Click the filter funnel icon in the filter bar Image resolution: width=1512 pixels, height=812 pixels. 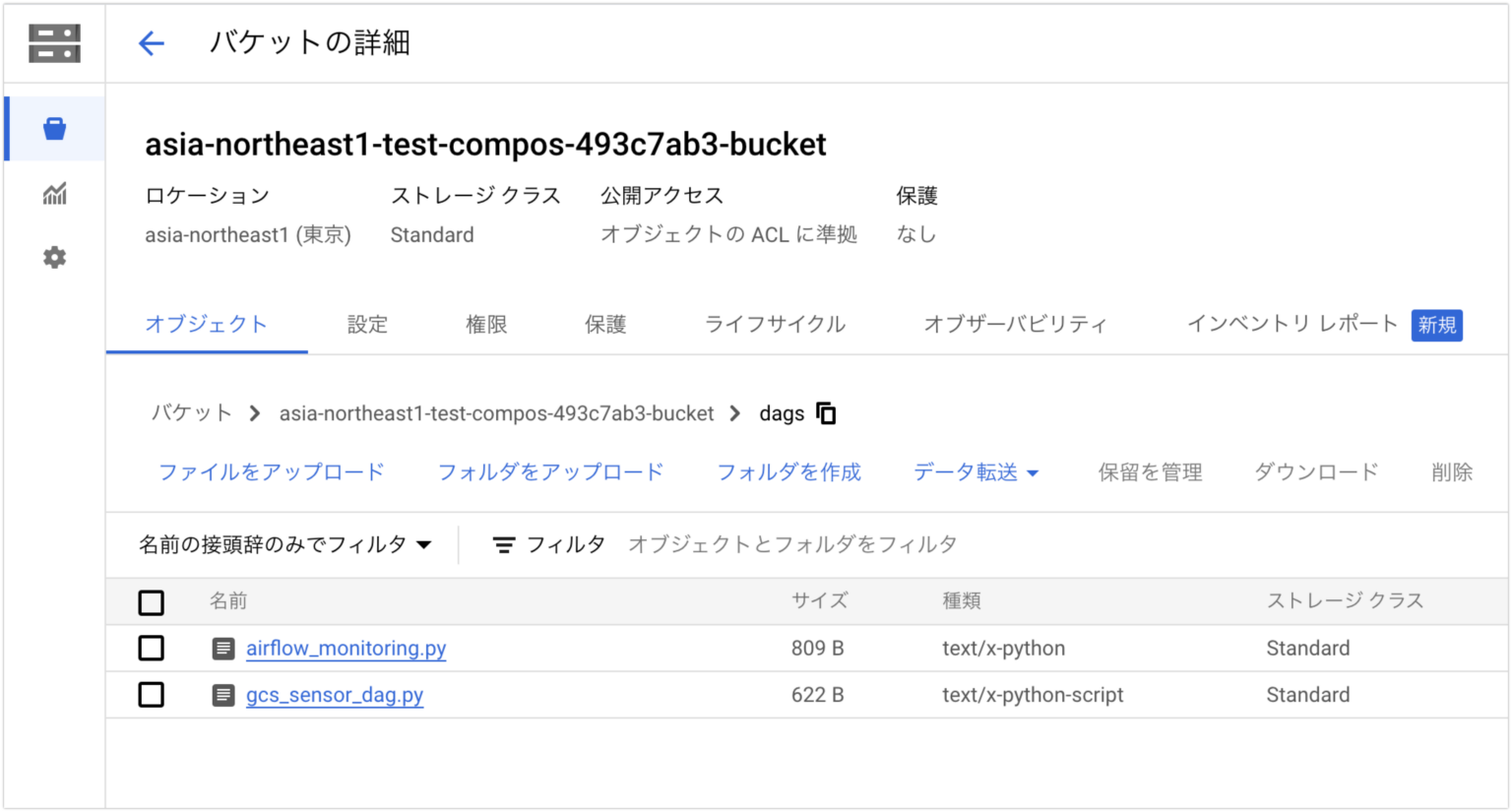click(x=504, y=543)
